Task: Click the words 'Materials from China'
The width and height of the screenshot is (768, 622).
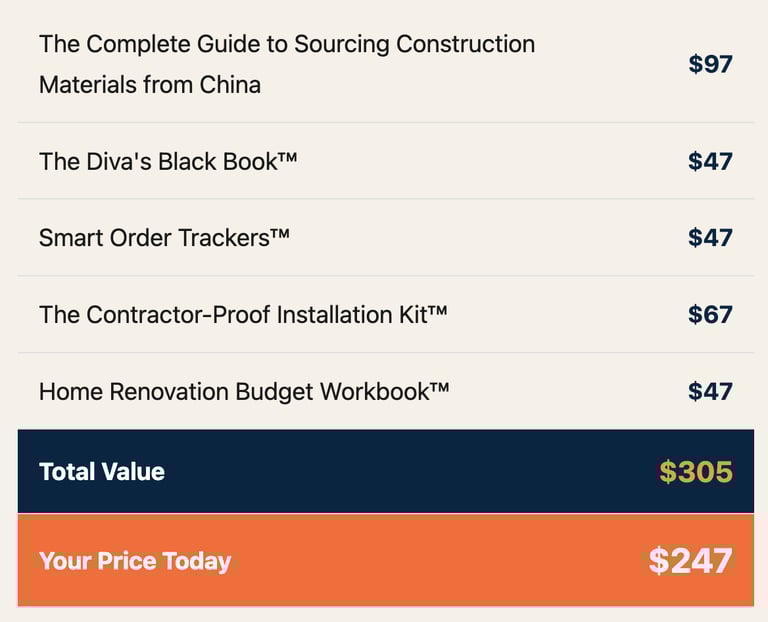Action: [x=150, y=85]
